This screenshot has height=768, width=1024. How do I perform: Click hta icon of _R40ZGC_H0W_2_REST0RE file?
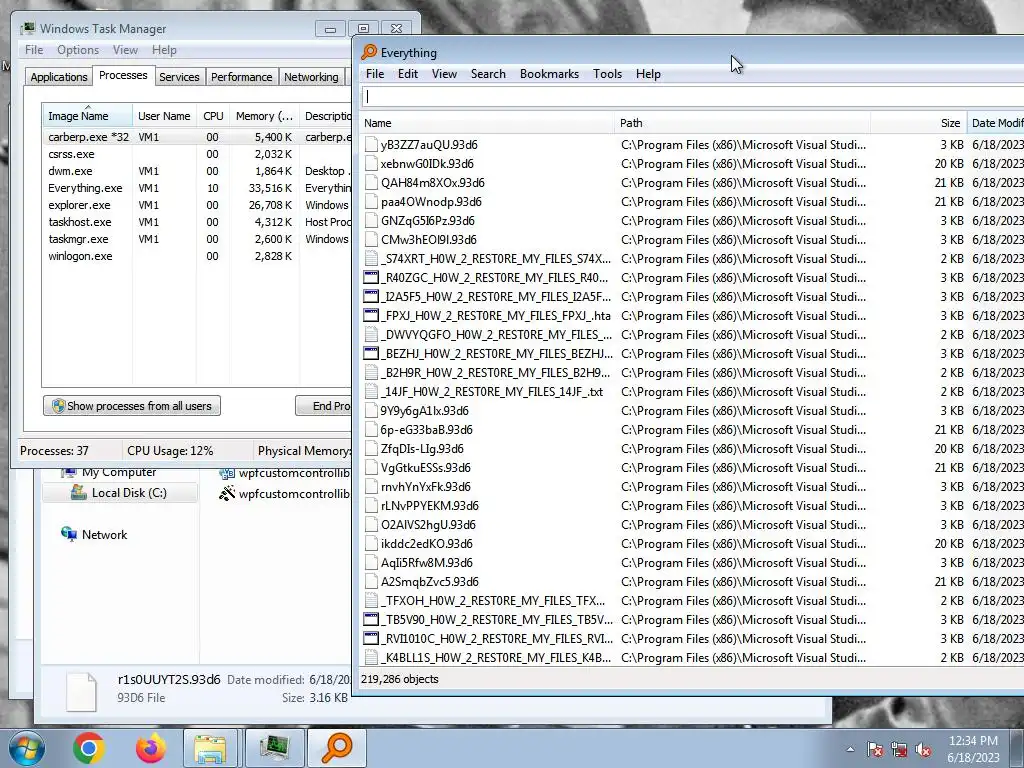(x=371, y=278)
